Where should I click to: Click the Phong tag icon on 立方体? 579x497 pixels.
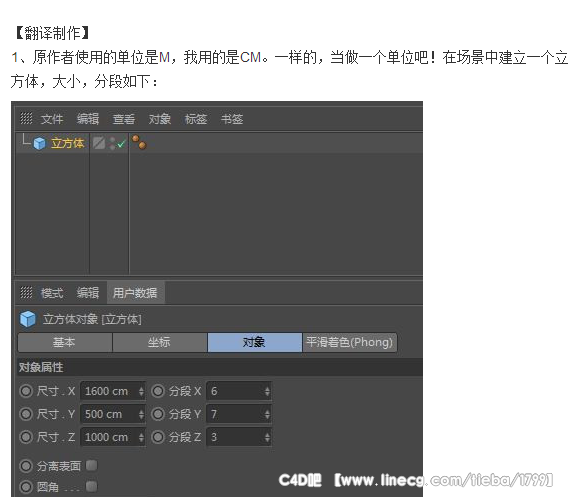(139, 142)
